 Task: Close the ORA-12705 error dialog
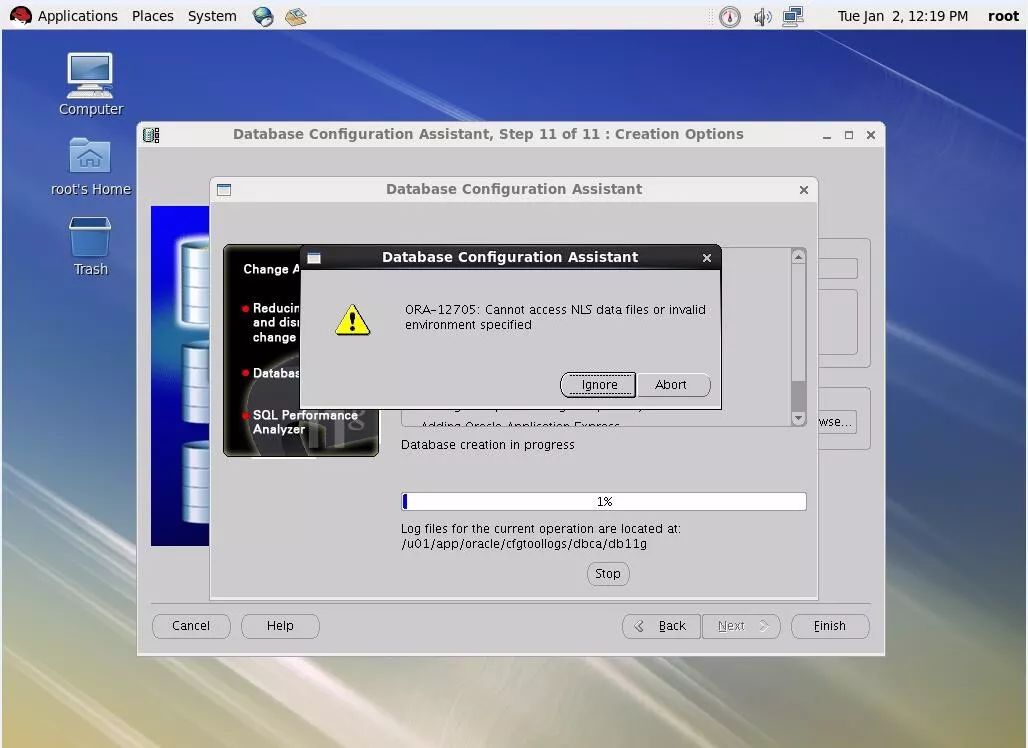tap(707, 258)
